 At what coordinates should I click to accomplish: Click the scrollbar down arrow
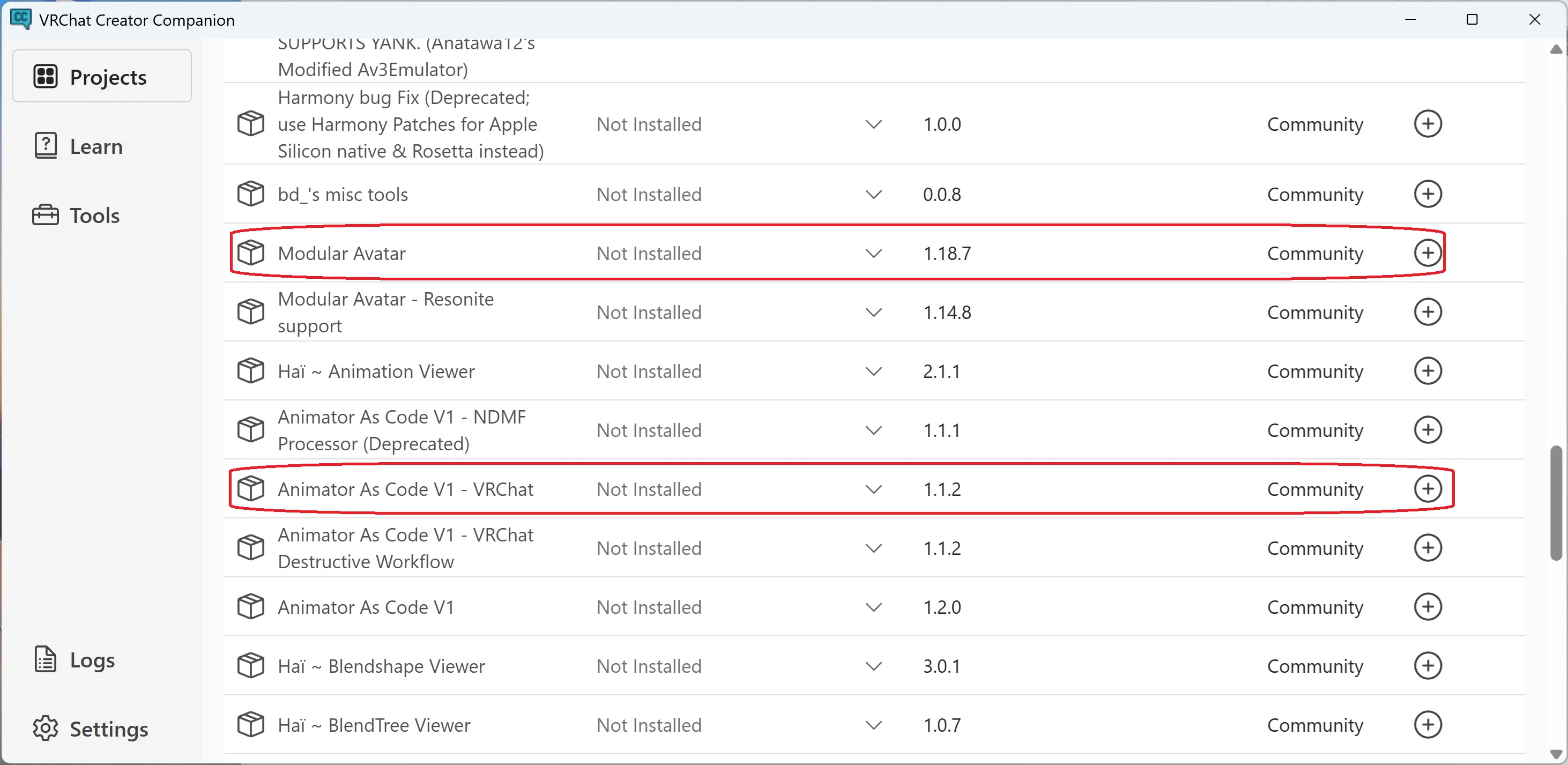pyautogui.click(x=1556, y=754)
